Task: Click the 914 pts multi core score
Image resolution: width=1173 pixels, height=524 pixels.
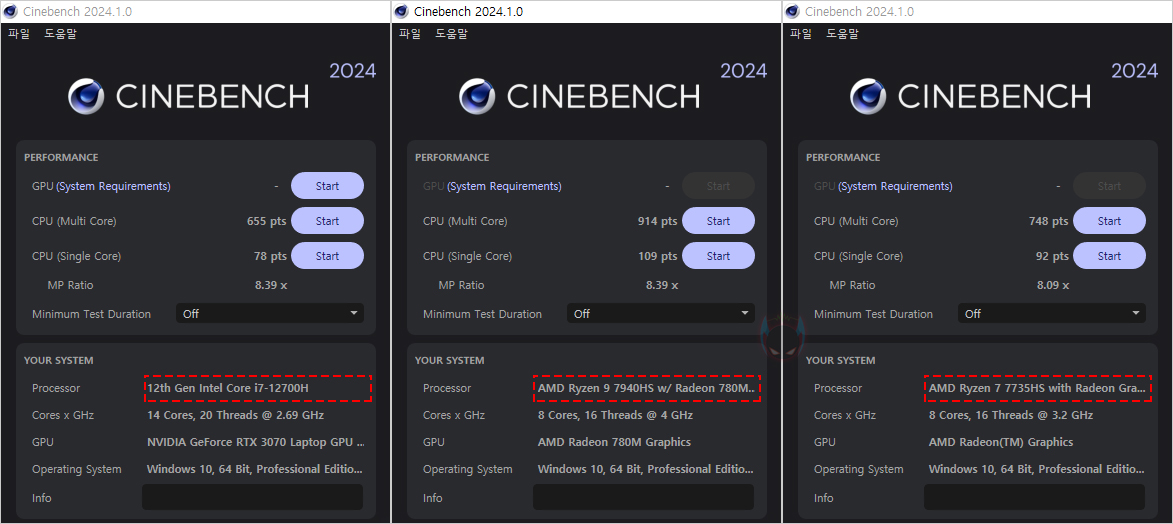Action: (x=658, y=221)
